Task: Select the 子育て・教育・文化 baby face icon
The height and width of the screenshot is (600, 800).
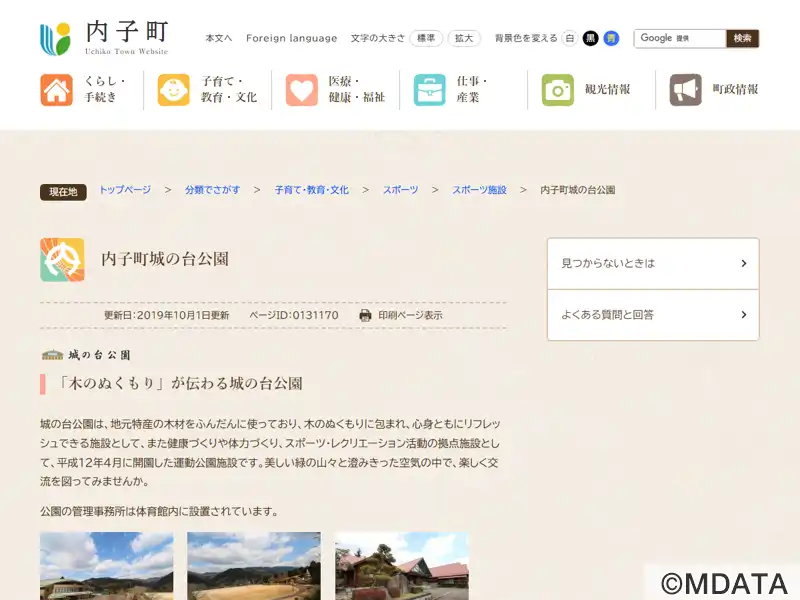Action: point(173,90)
